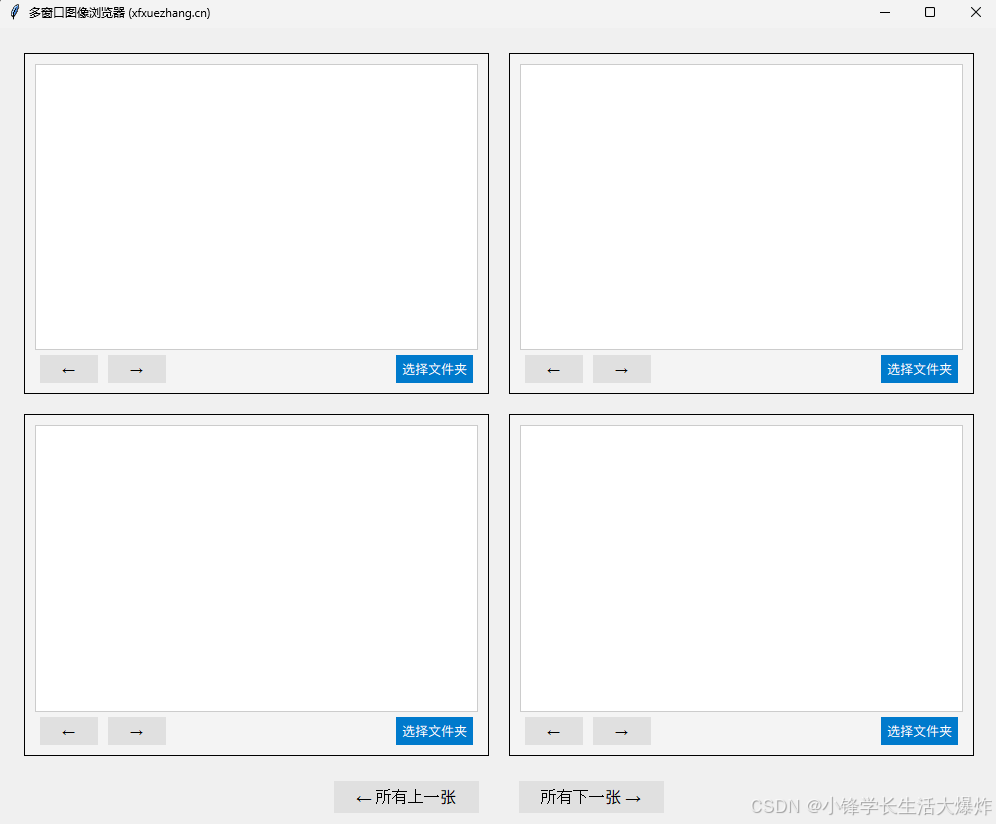Click the bottom-left image display area
This screenshot has width=996, height=824.
(x=256, y=569)
